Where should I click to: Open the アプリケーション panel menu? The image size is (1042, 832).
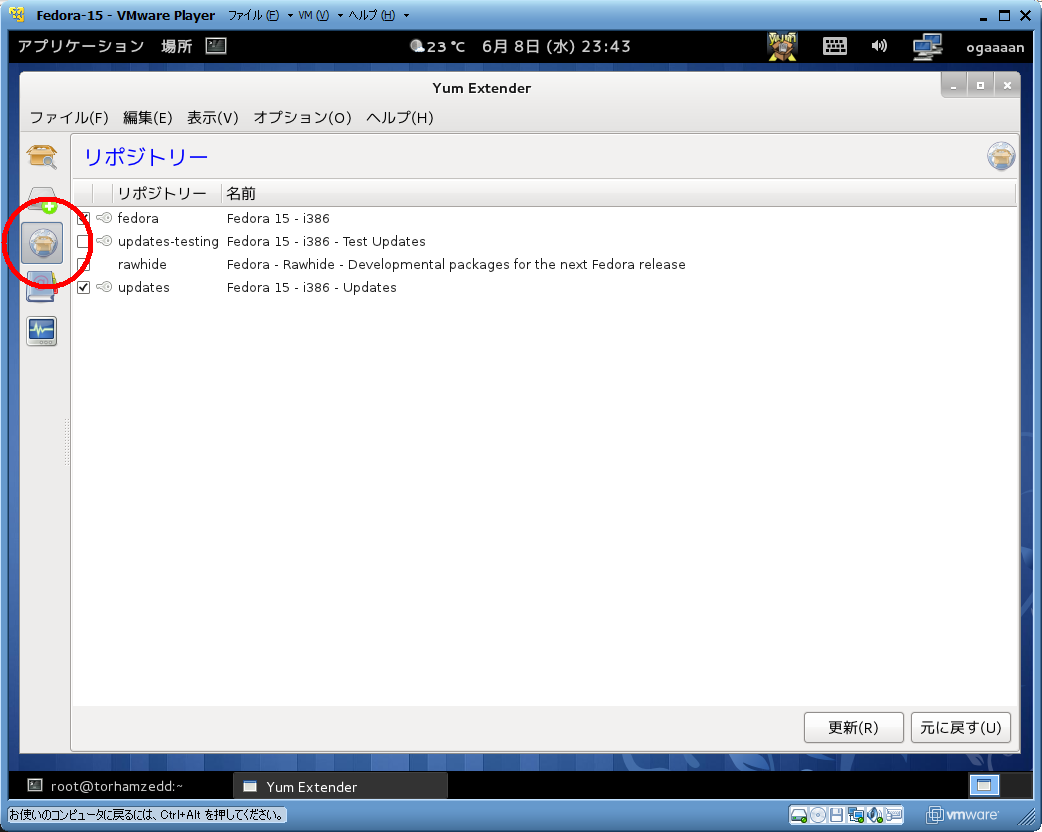click(x=81, y=46)
